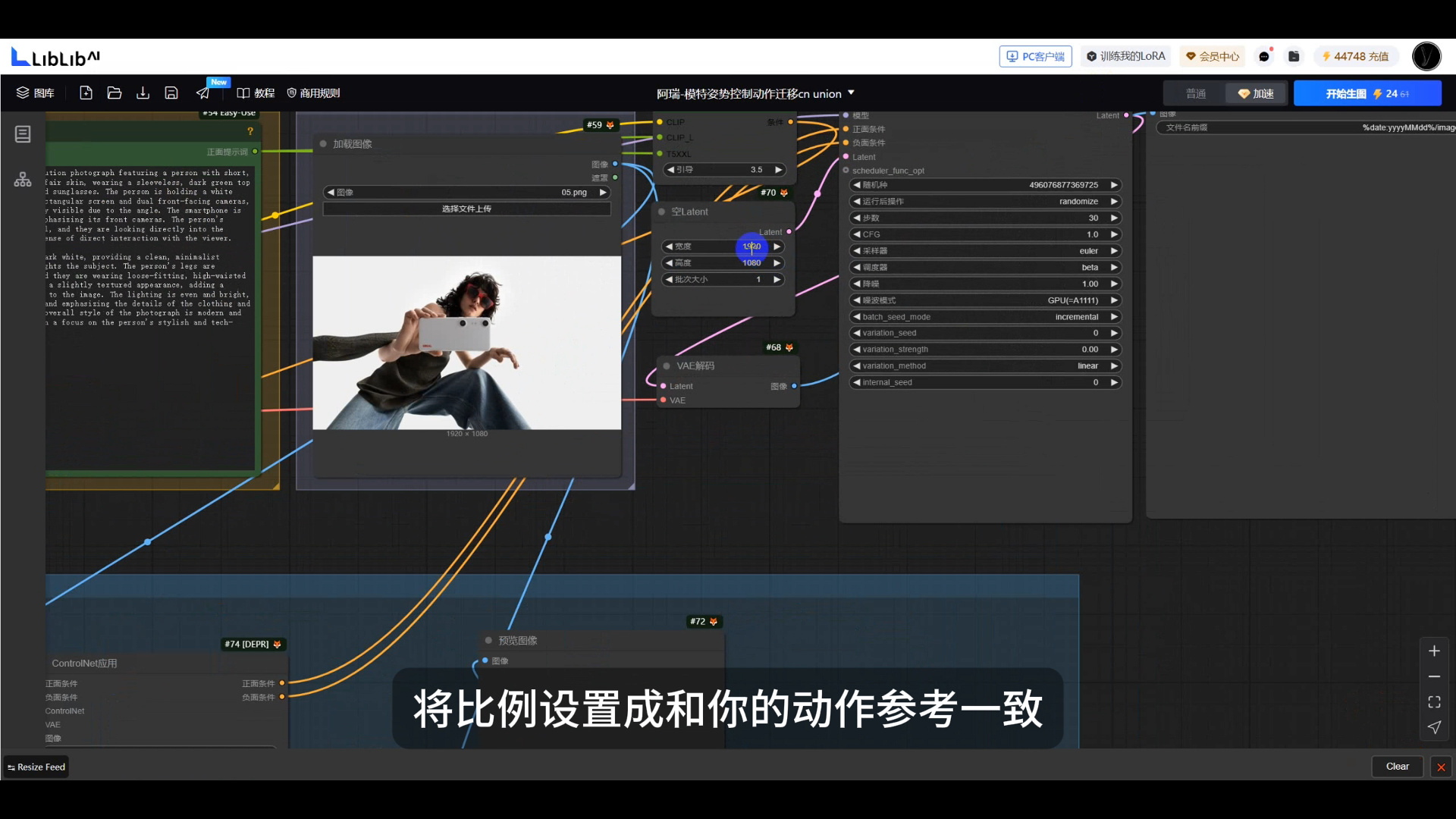Click 选择文件上传 to upload a file

click(x=467, y=208)
